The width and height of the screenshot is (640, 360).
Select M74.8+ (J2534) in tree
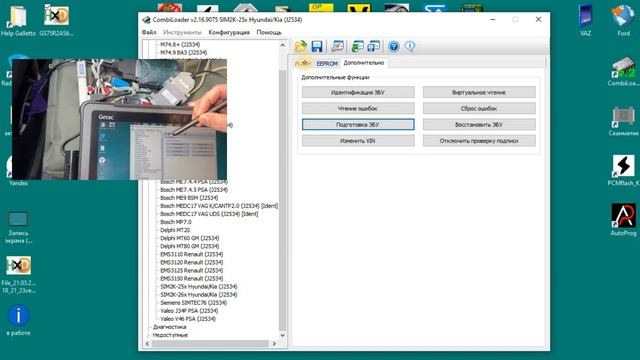tap(180, 44)
